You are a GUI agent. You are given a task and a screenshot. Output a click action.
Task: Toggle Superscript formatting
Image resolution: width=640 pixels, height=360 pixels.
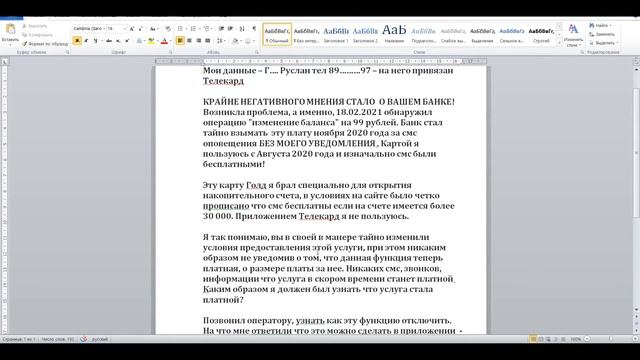tap(127, 41)
